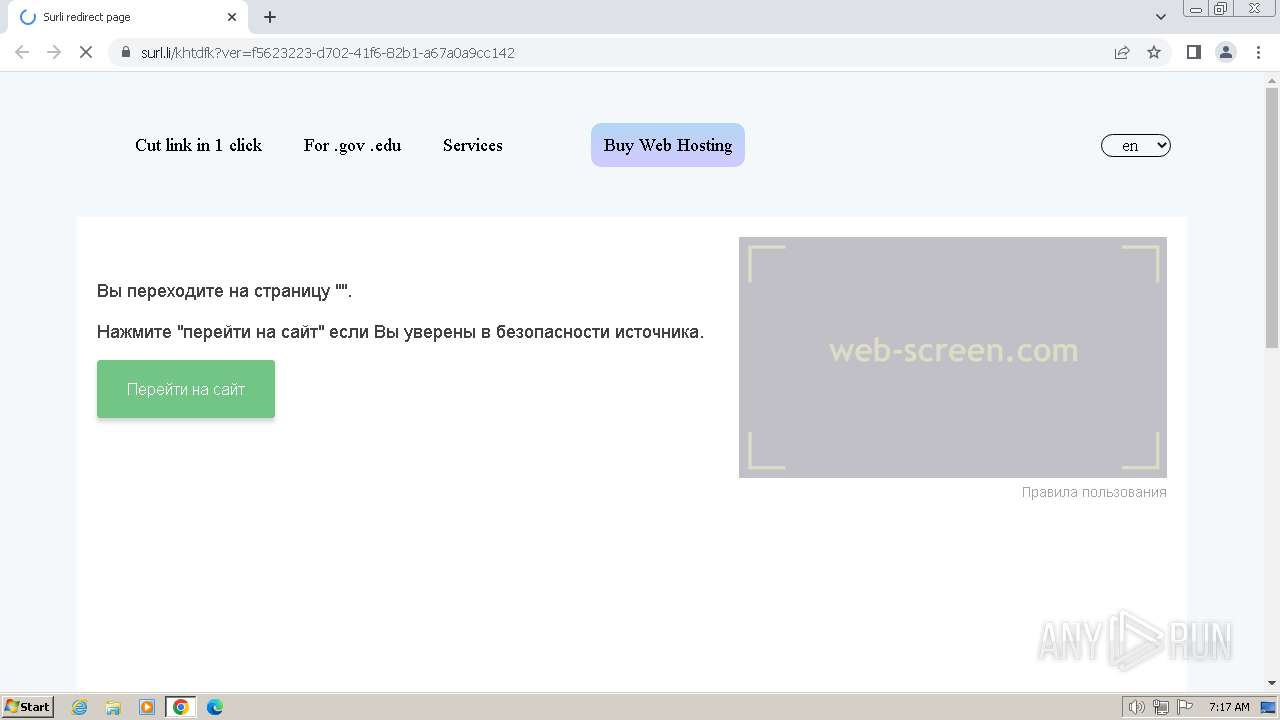
Task: Open the Windows Start menu
Action: click(x=28, y=707)
